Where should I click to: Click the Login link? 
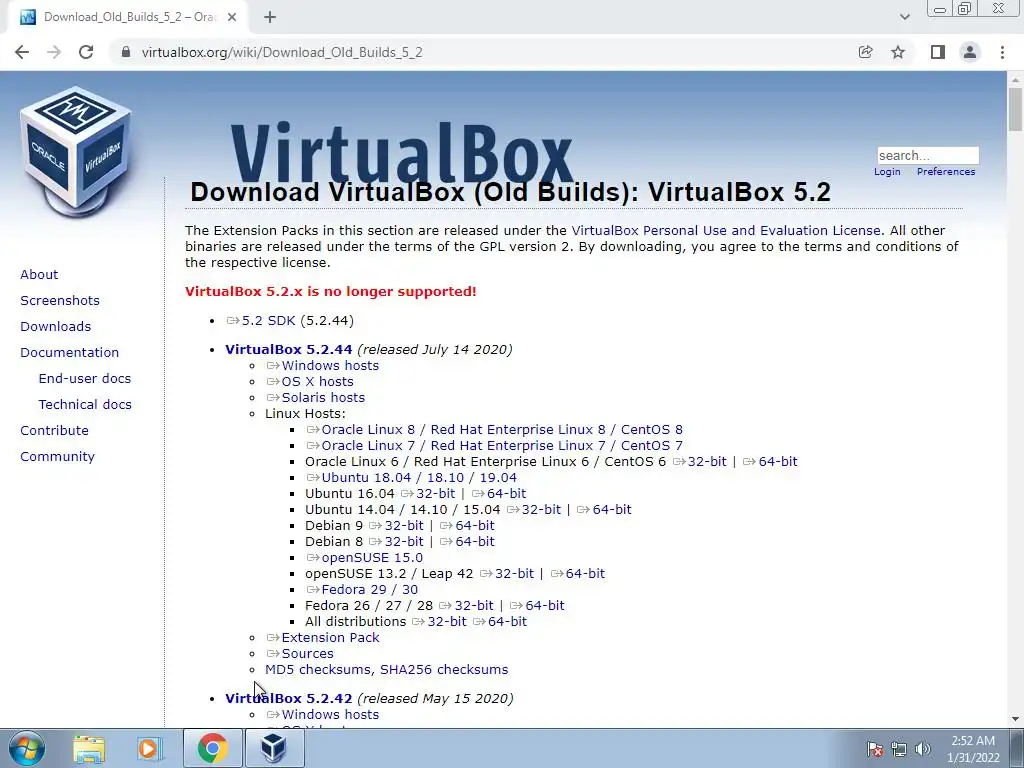pos(887,172)
